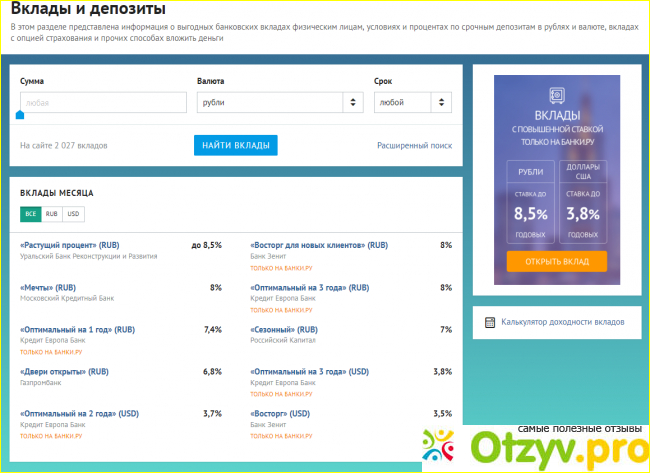Click the calculator icon beside deposit calculator

pos(490,322)
